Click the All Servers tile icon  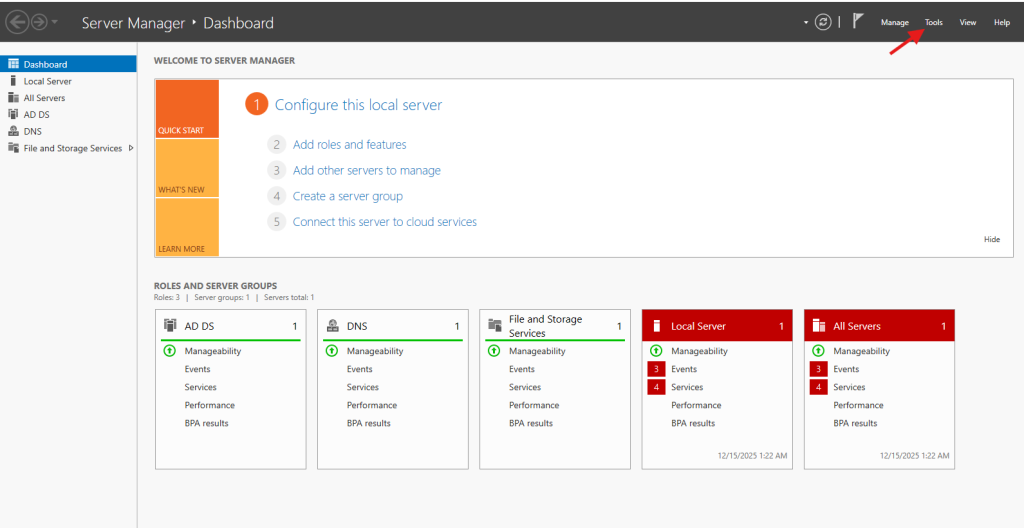point(819,326)
